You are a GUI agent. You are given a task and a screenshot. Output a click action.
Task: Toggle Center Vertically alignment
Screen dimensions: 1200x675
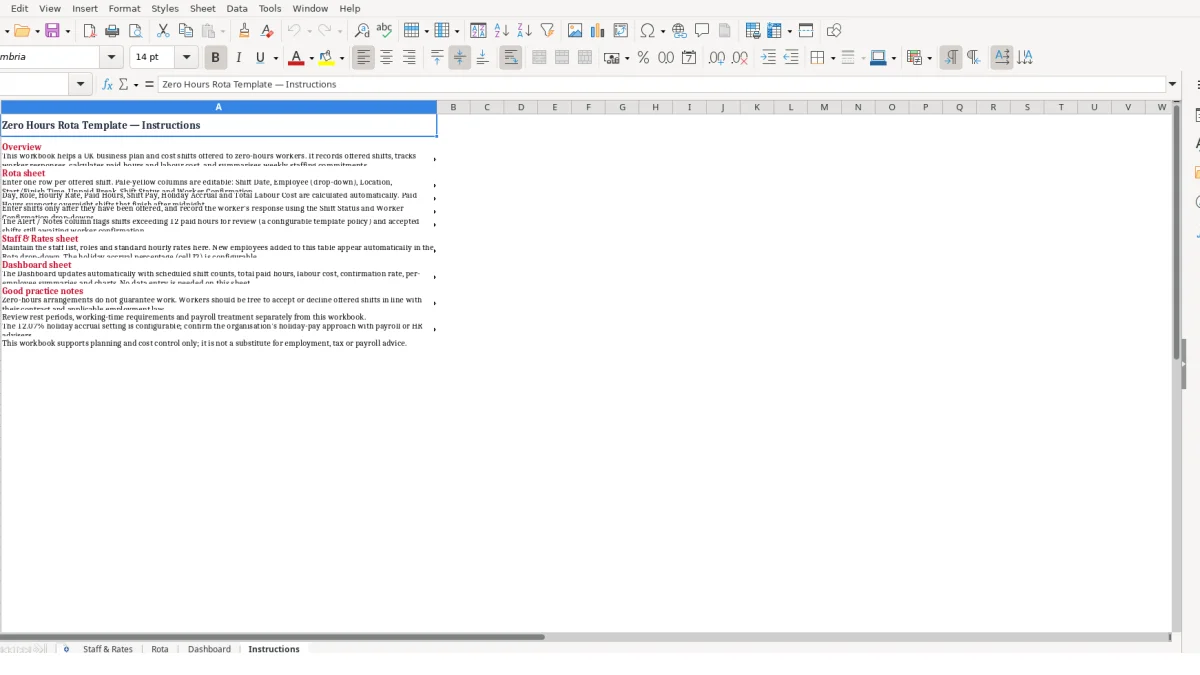pyautogui.click(x=460, y=58)
